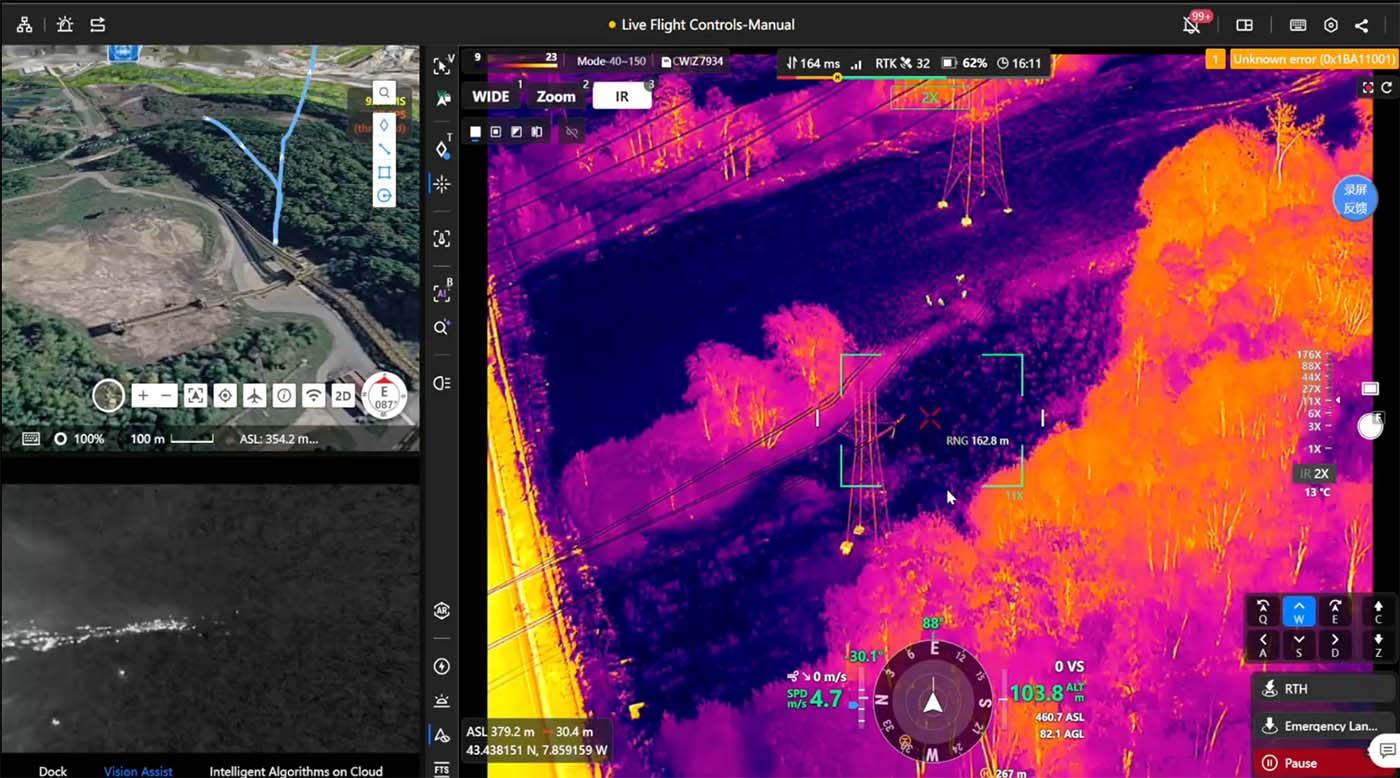Select the map polygon area tool
Image resolution: width=1400 pixels, height=778 pixels.
tap(384, 172)
